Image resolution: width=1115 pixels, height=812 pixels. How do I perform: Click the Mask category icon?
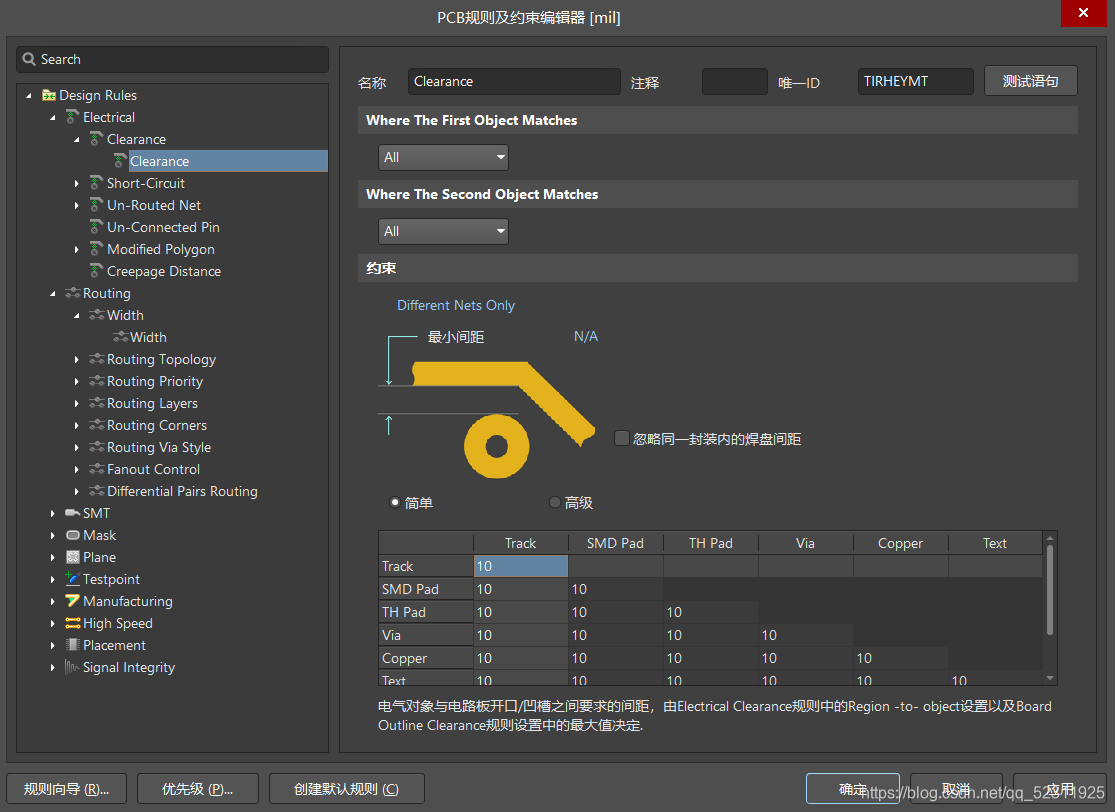[72, 535]
